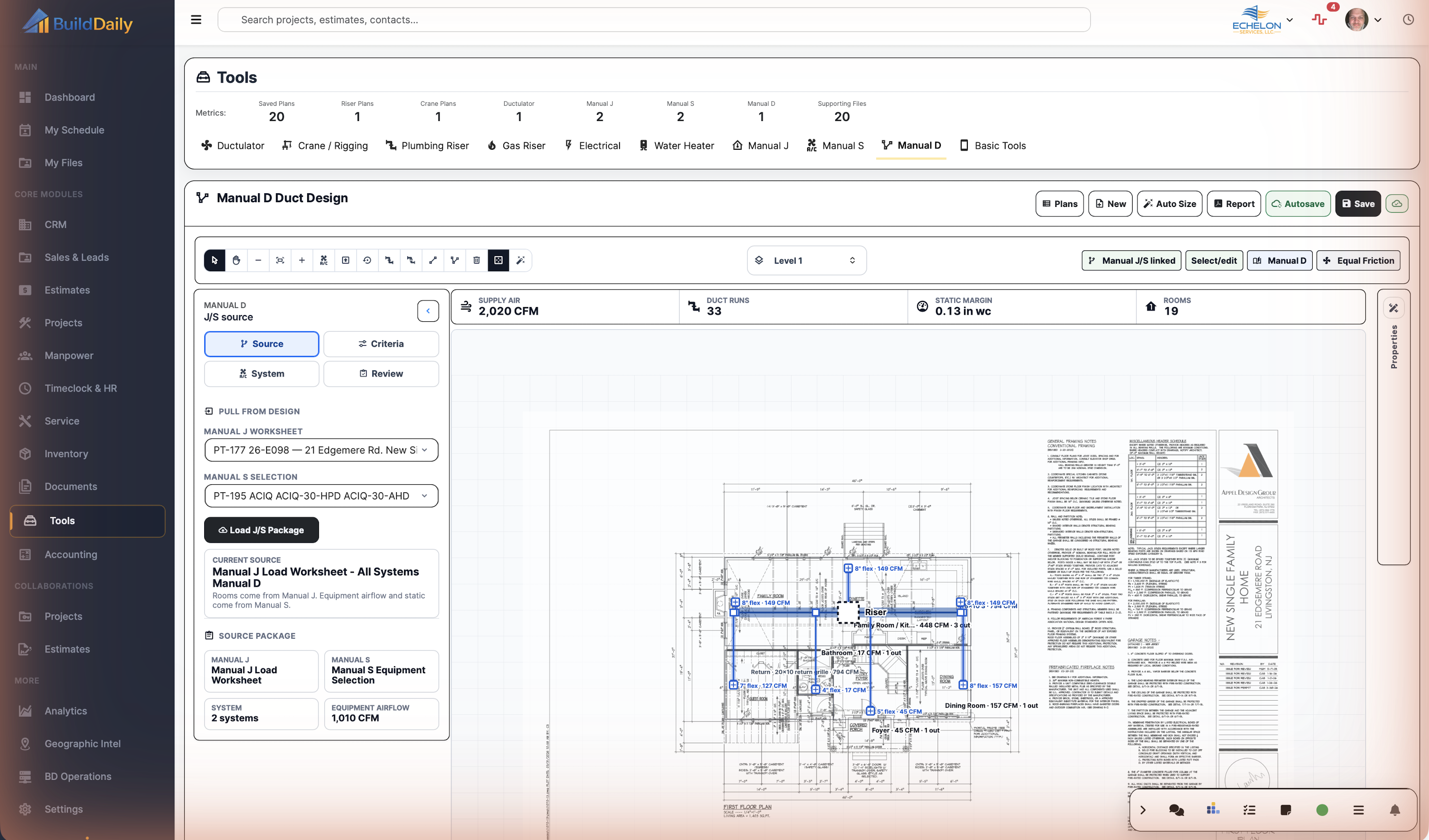The height and width of the screenshot is (840, 1429).
Task: Open the Echelon company switcher dropdown
Action: click(1262, 20)
